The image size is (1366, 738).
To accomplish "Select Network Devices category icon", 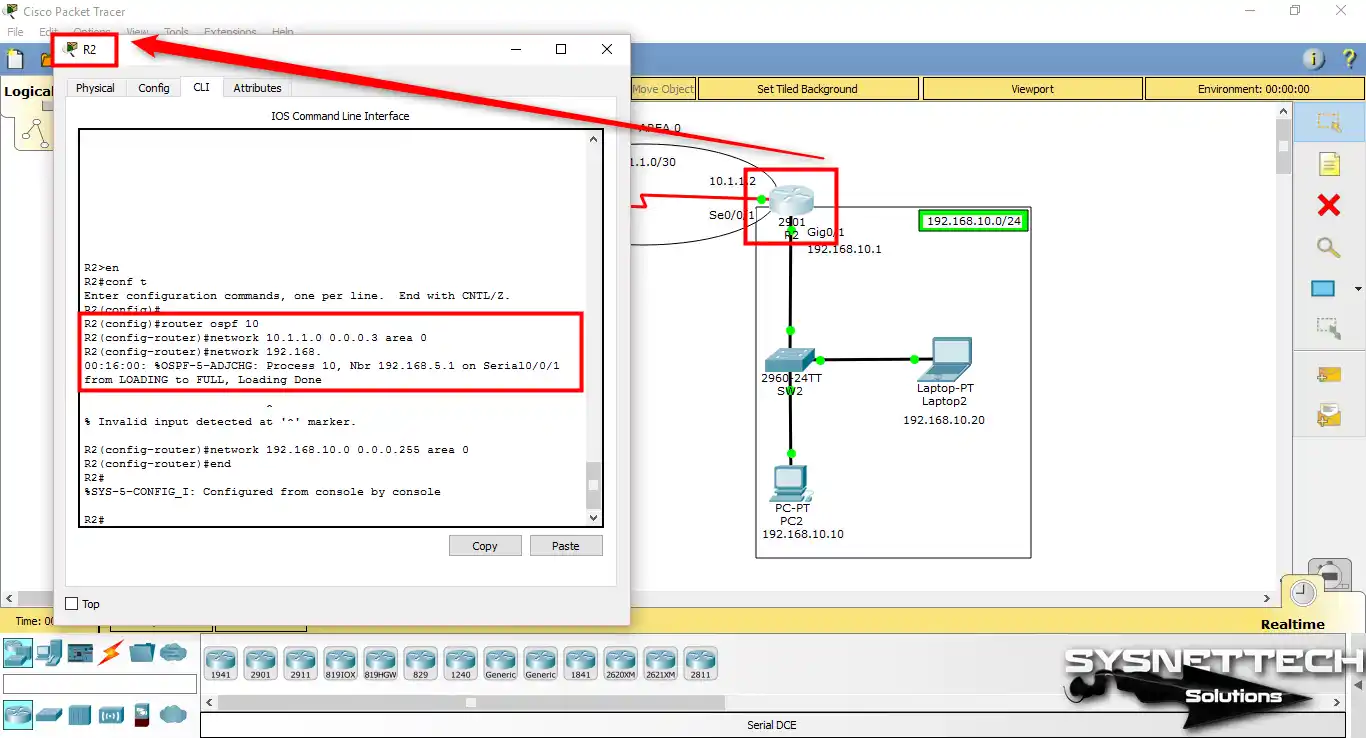I will 18,653.
